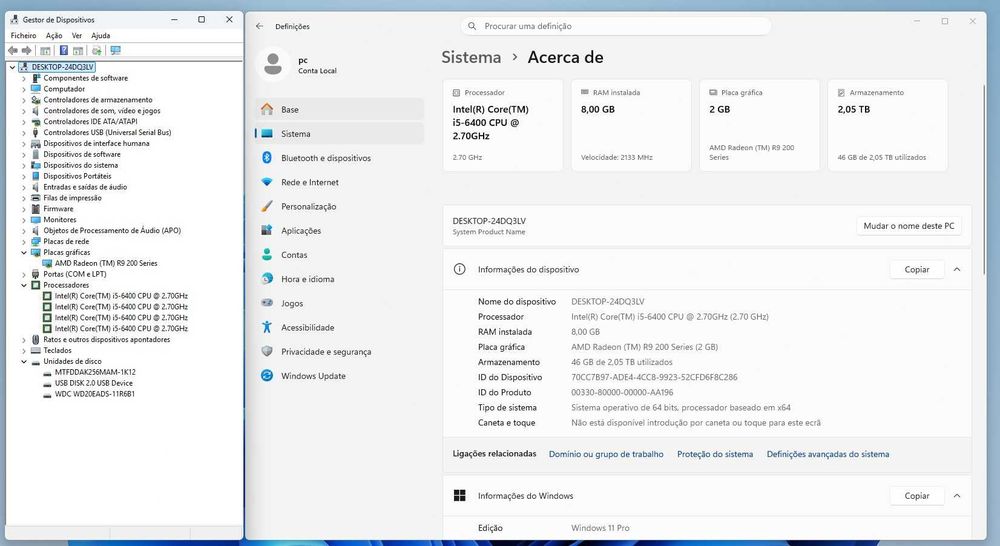
Task: Click the back arrow in Device Manager toolbar
Action: pyautogui.click(x=13, y=50)
